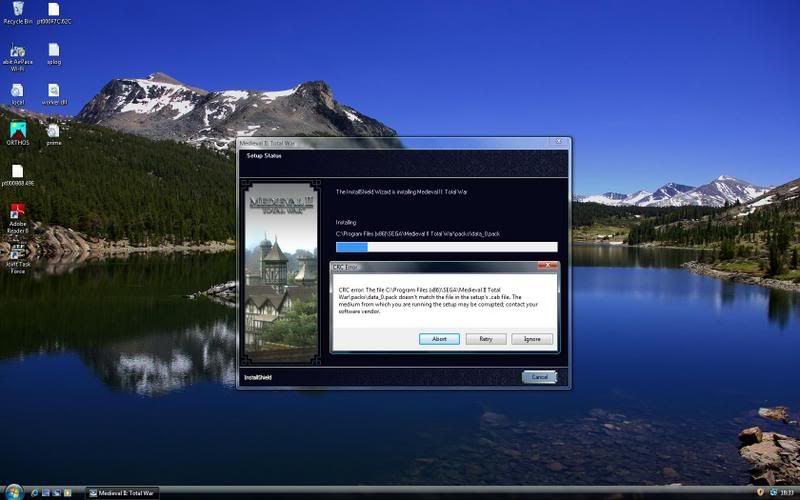Viewport: 800px width, 500px height.
Task: Click the security shield tray icon
Action: (760, 492)
